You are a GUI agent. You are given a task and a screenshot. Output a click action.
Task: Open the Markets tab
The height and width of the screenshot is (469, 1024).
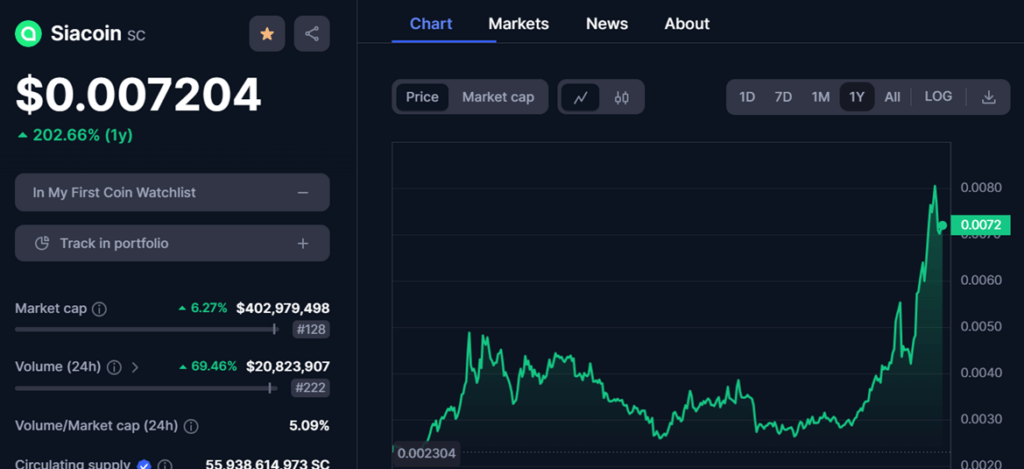[519, 24]
